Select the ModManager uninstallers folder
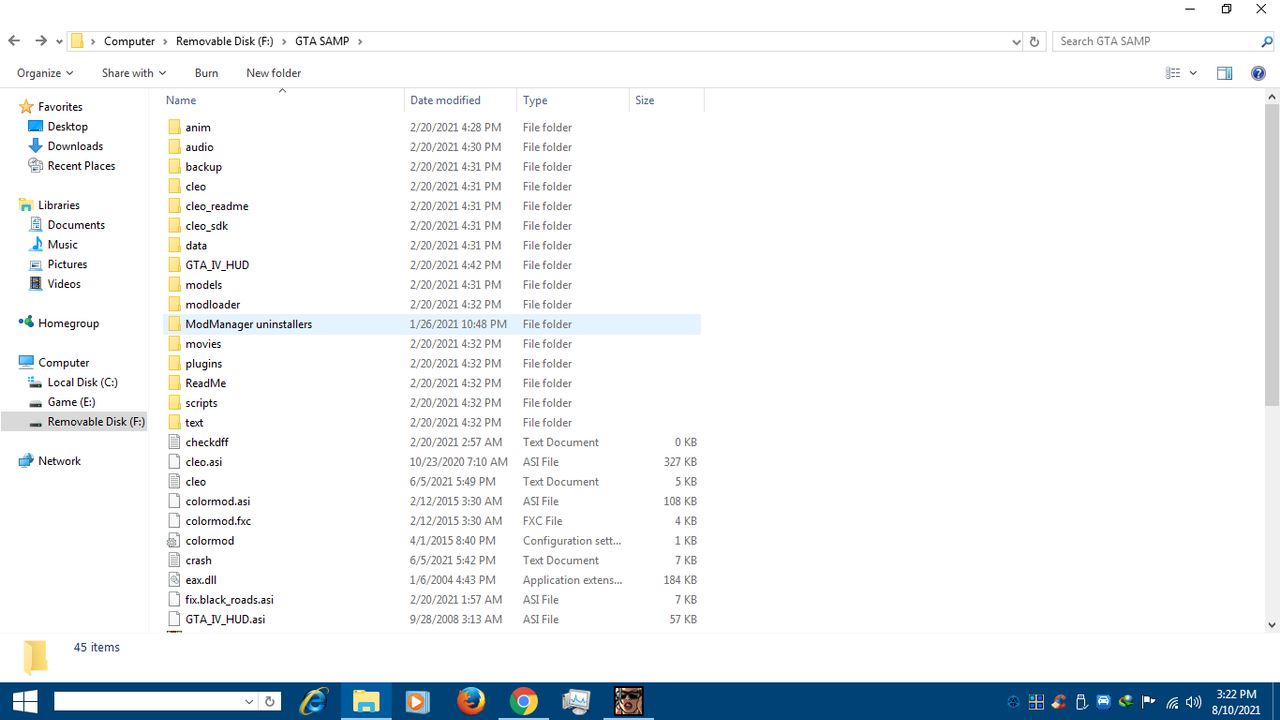The image size is (1280, 720). [x=432, y=324]
